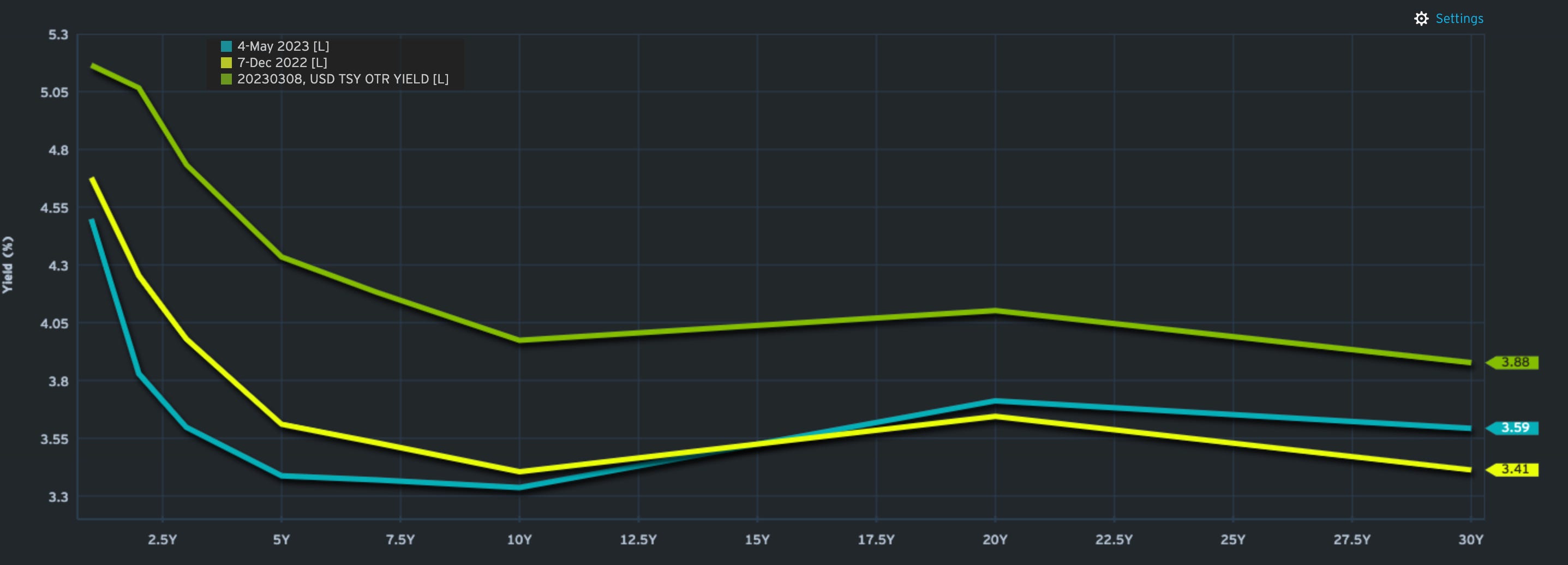Click the 3.88 end-value label
The width and height of the screenshot is (1568, 565).
(x=1513, y=363)
